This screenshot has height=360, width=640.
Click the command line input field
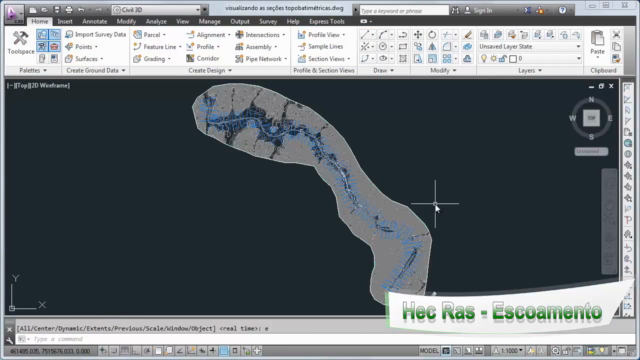pyautogui.click(x=325, y=339)
